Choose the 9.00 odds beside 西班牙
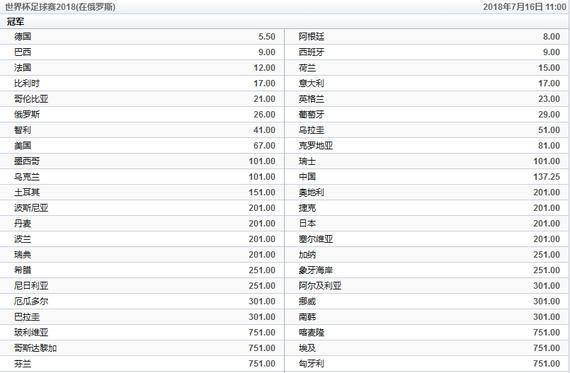This screenshot has width=570, height=373. 551,52
